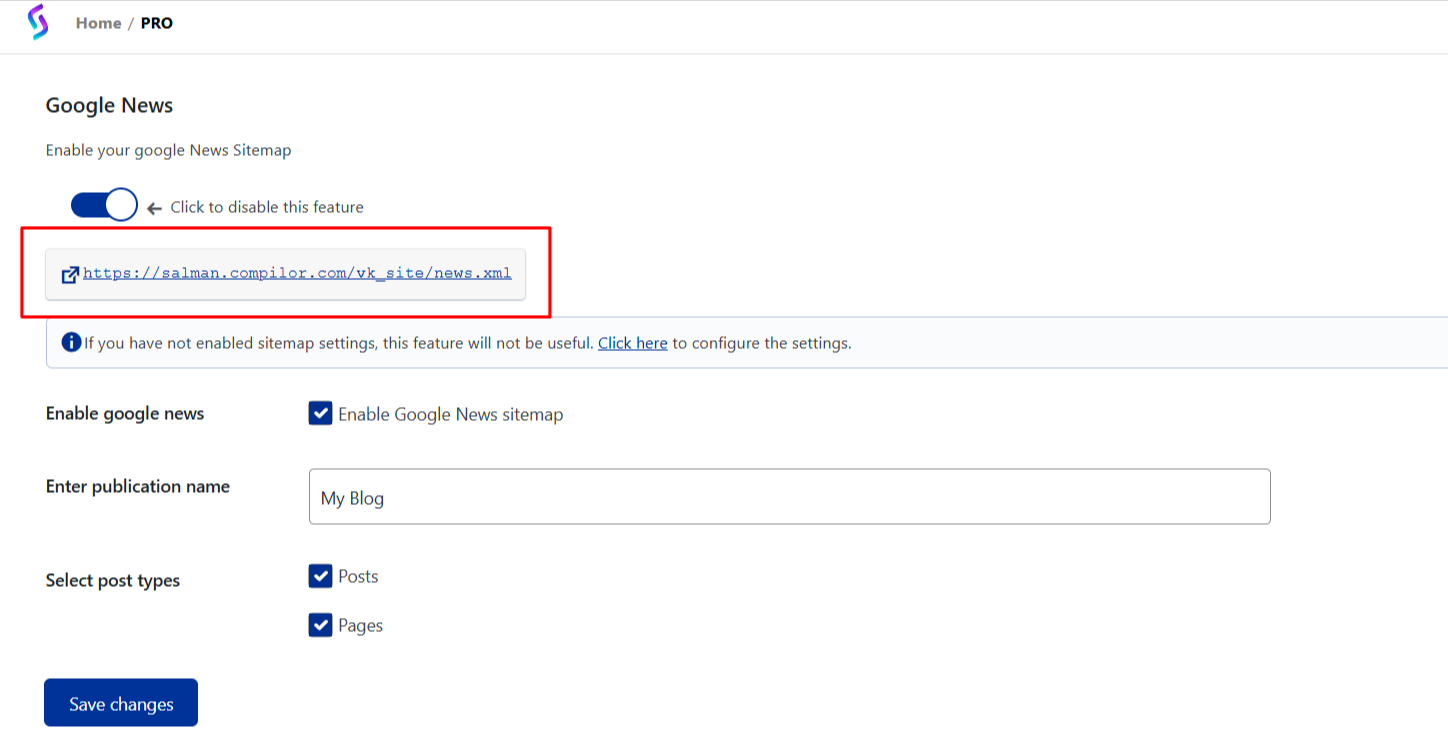Viewport: 1448px width, 753px height.
Task: Uncheck Enable Google News sitemap checkbox
Action: 320,414
